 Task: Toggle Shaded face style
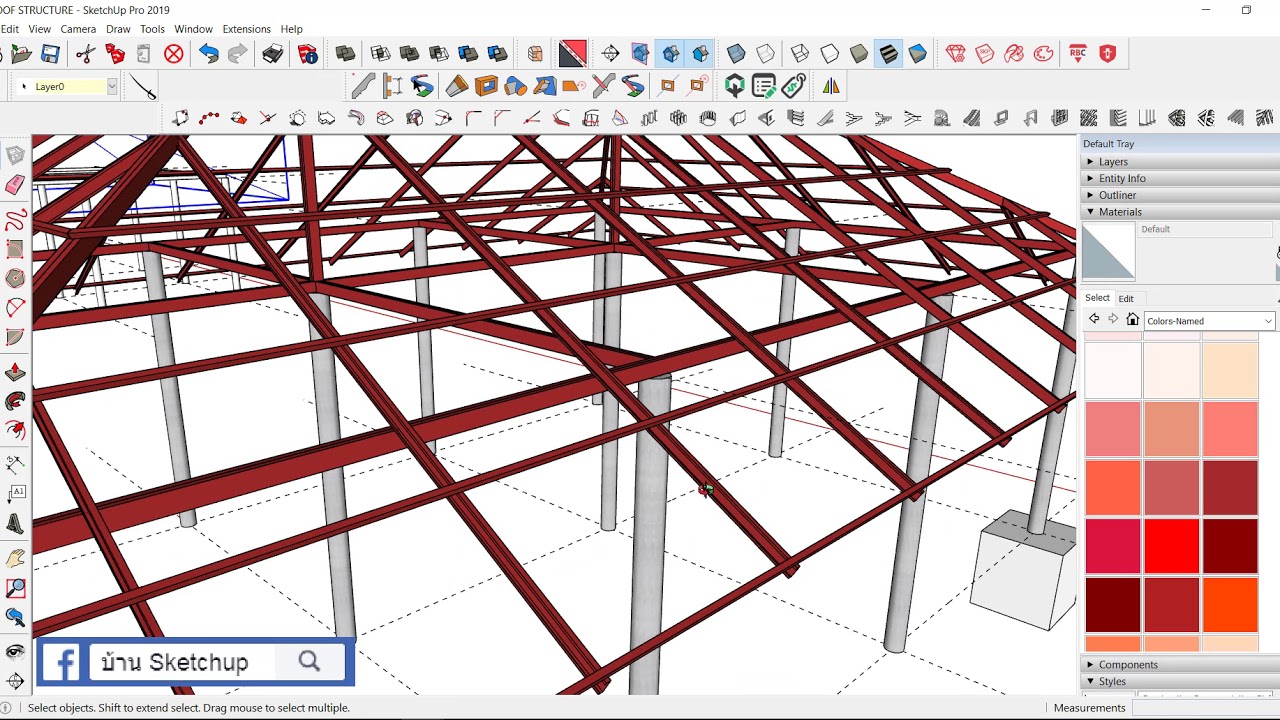[x=859, y=54]
